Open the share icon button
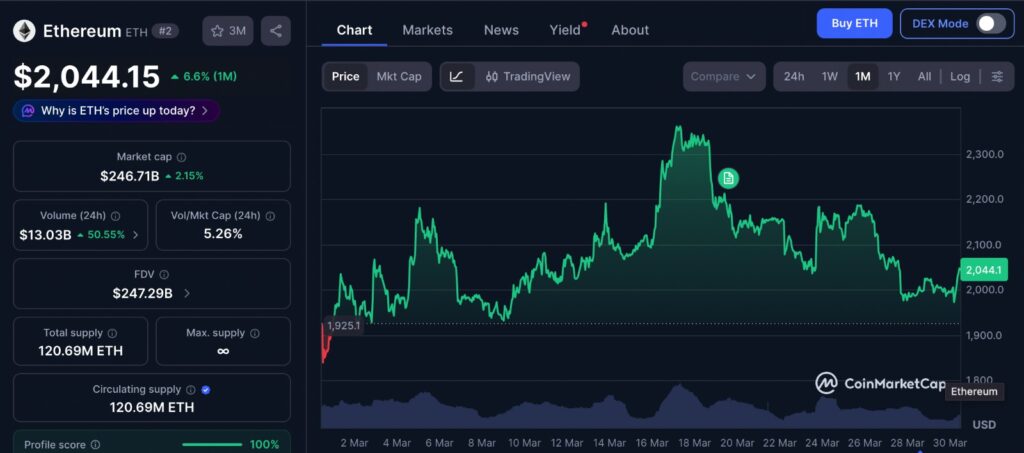This screenshot has width=1024, height=453. coord(276,31)
